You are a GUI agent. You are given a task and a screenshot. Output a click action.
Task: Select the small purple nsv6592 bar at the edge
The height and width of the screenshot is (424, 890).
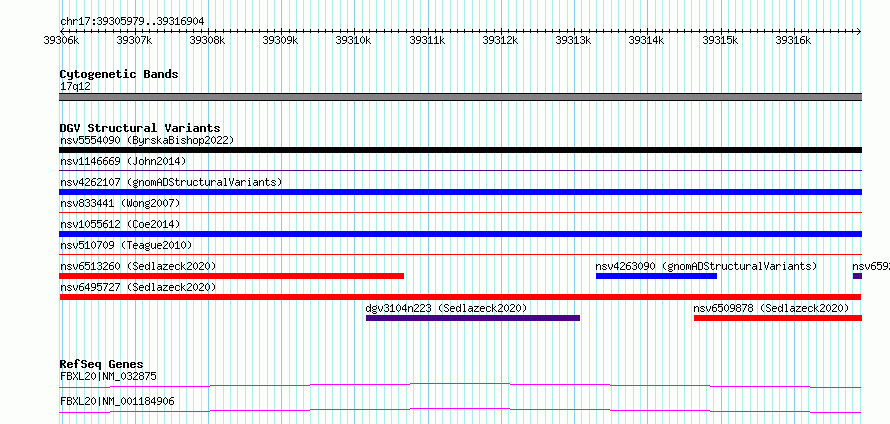pyautogui.click(x=858, y=276)
